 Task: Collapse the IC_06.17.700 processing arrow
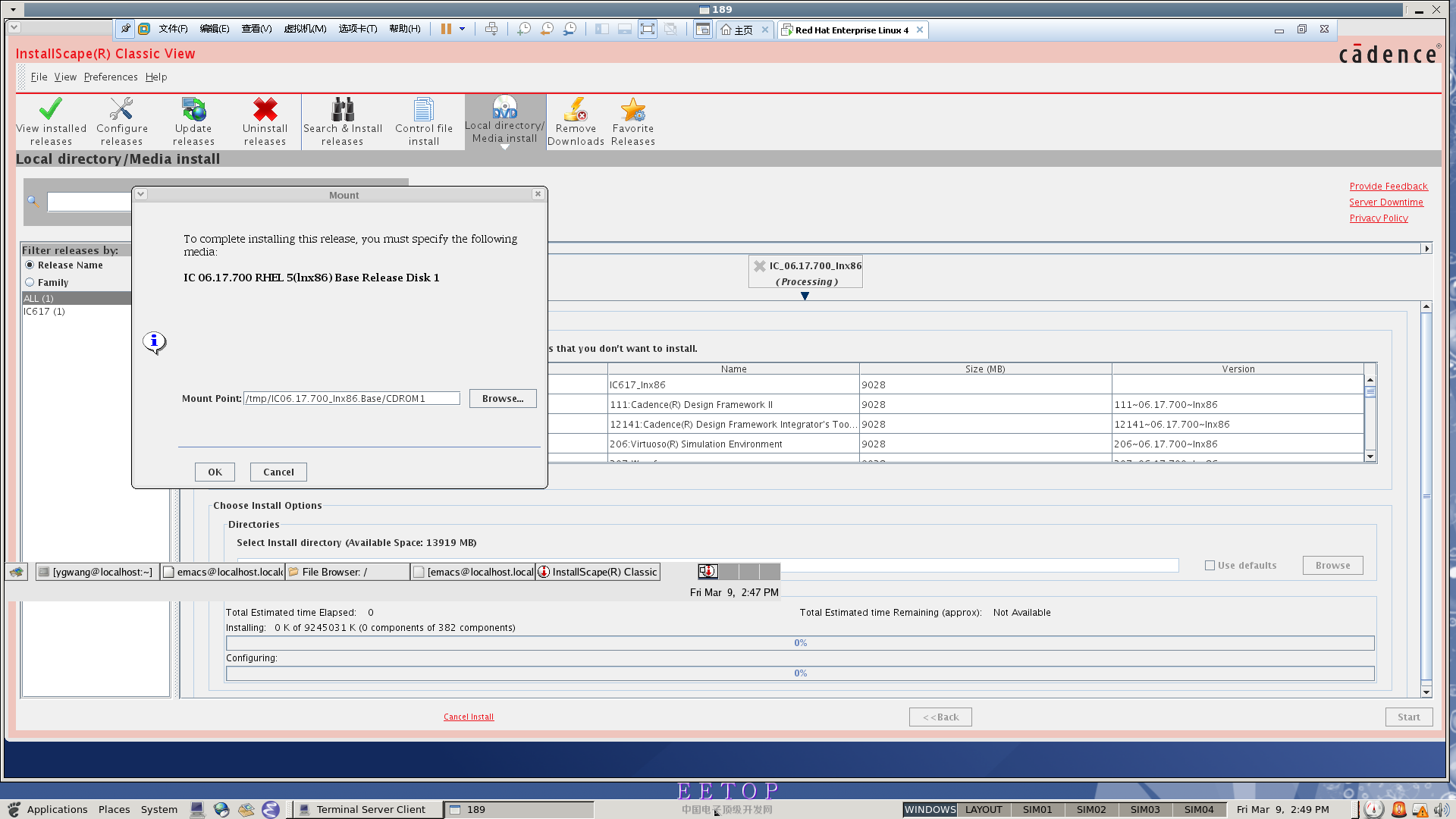click(x=805, y=297)
